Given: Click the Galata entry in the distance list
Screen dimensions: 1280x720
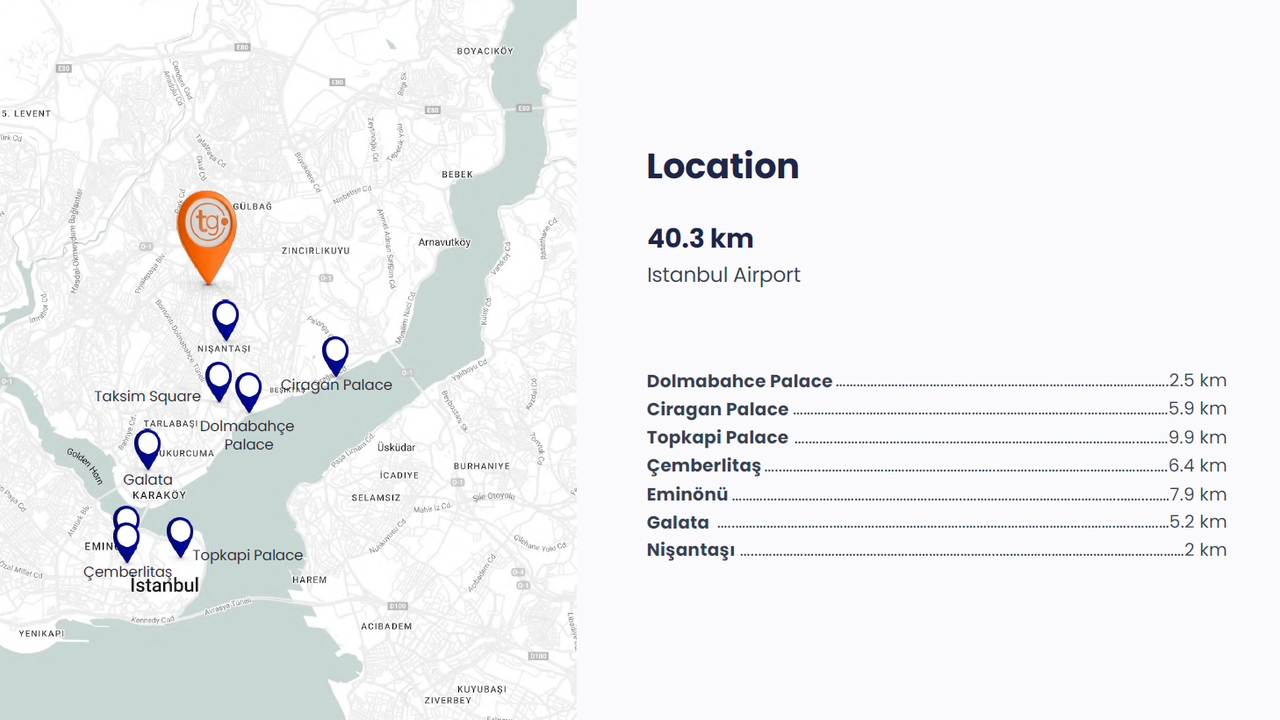Looking at the screenshot, I should (x=678, y=522).
